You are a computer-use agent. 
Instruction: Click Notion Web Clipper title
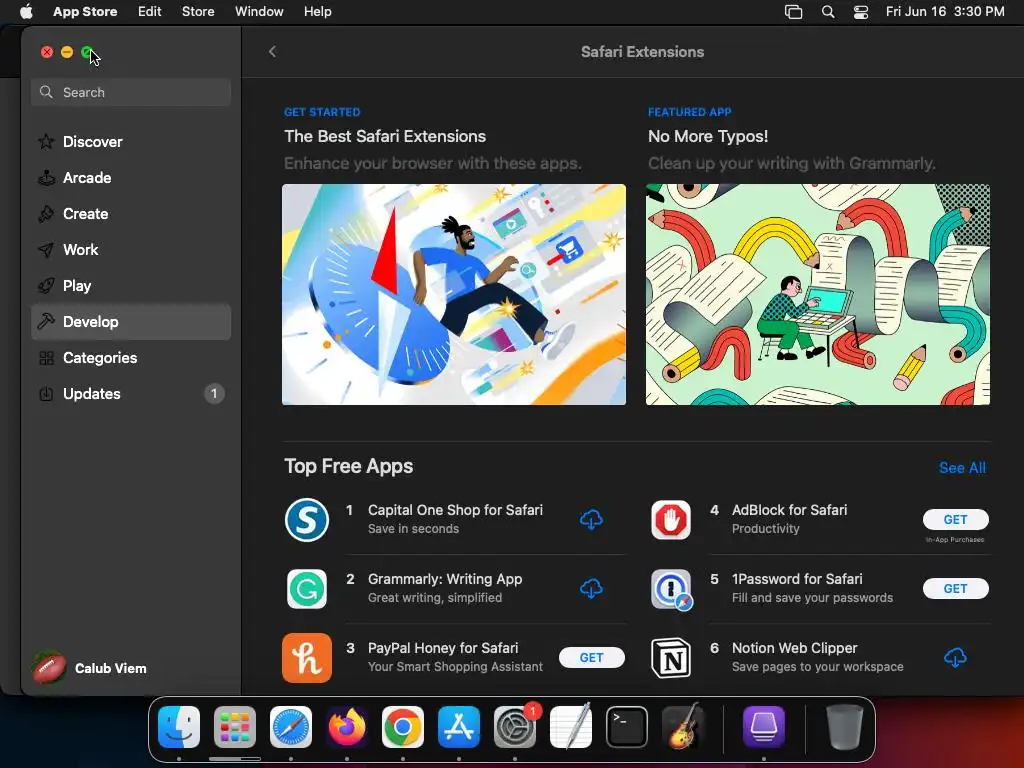pyautogui.click(x=794, y=648)
